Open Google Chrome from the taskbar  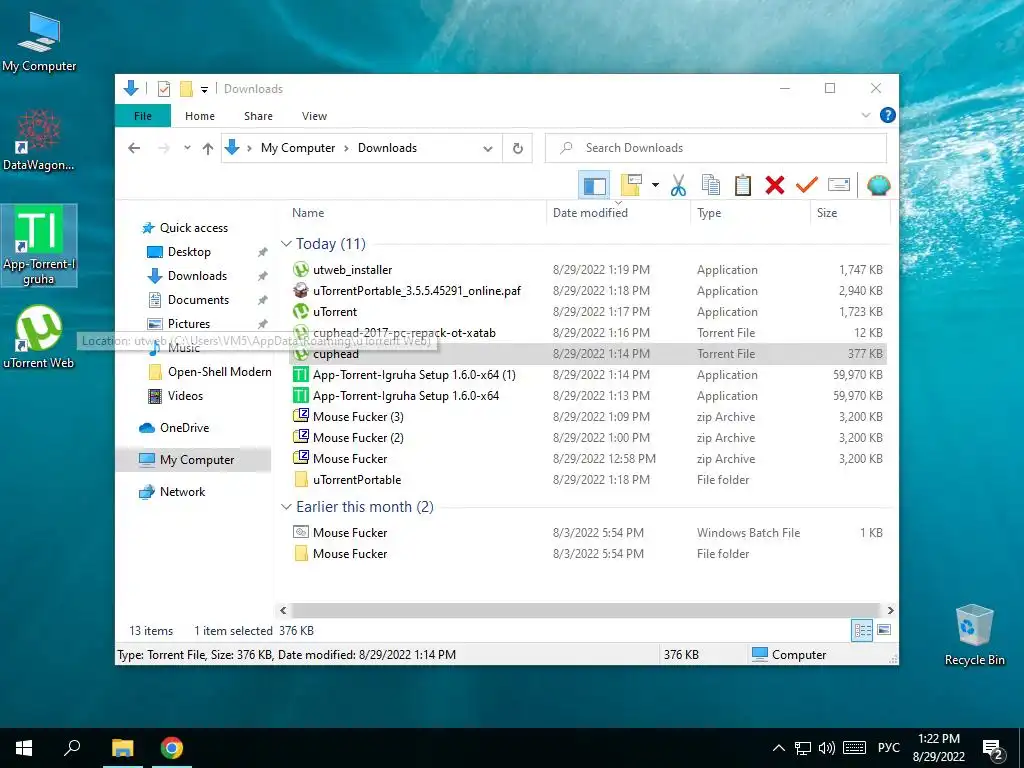[172, 748]
